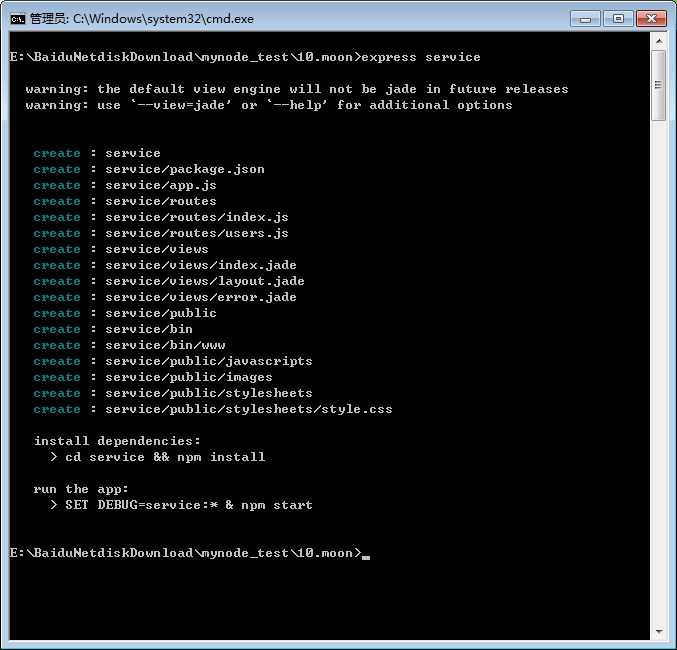Viewport: 677px width, 650px height.
Task: Maximize the cmd.exe window
Action: (618, 19)
